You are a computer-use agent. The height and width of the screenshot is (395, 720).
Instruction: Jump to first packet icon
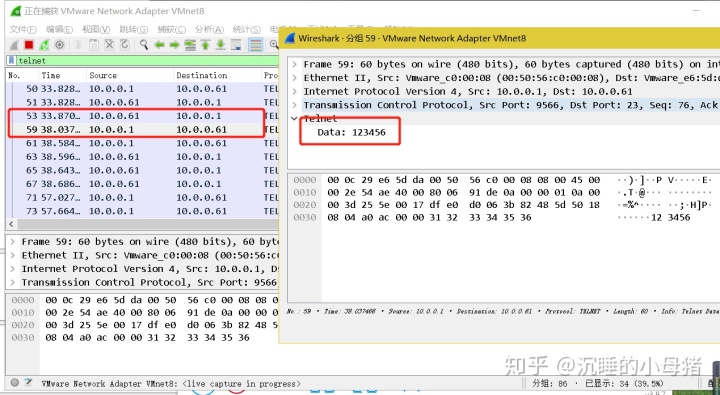pos(205,45)
